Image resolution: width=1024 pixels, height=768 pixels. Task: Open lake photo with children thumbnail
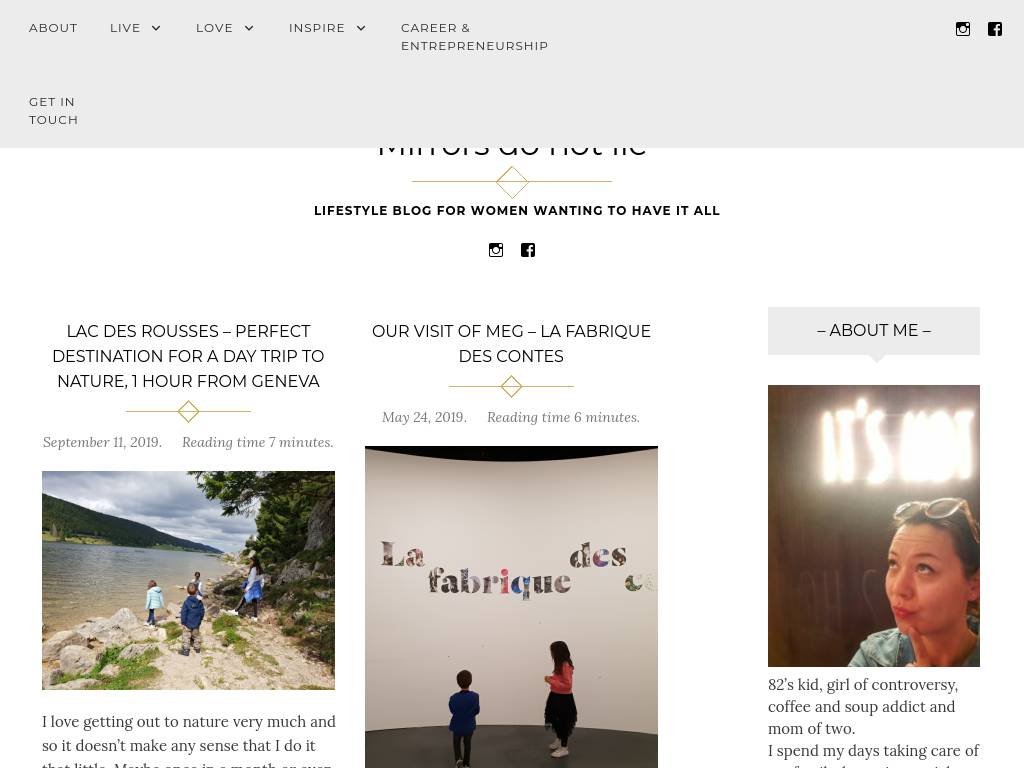tap(188, 581)
